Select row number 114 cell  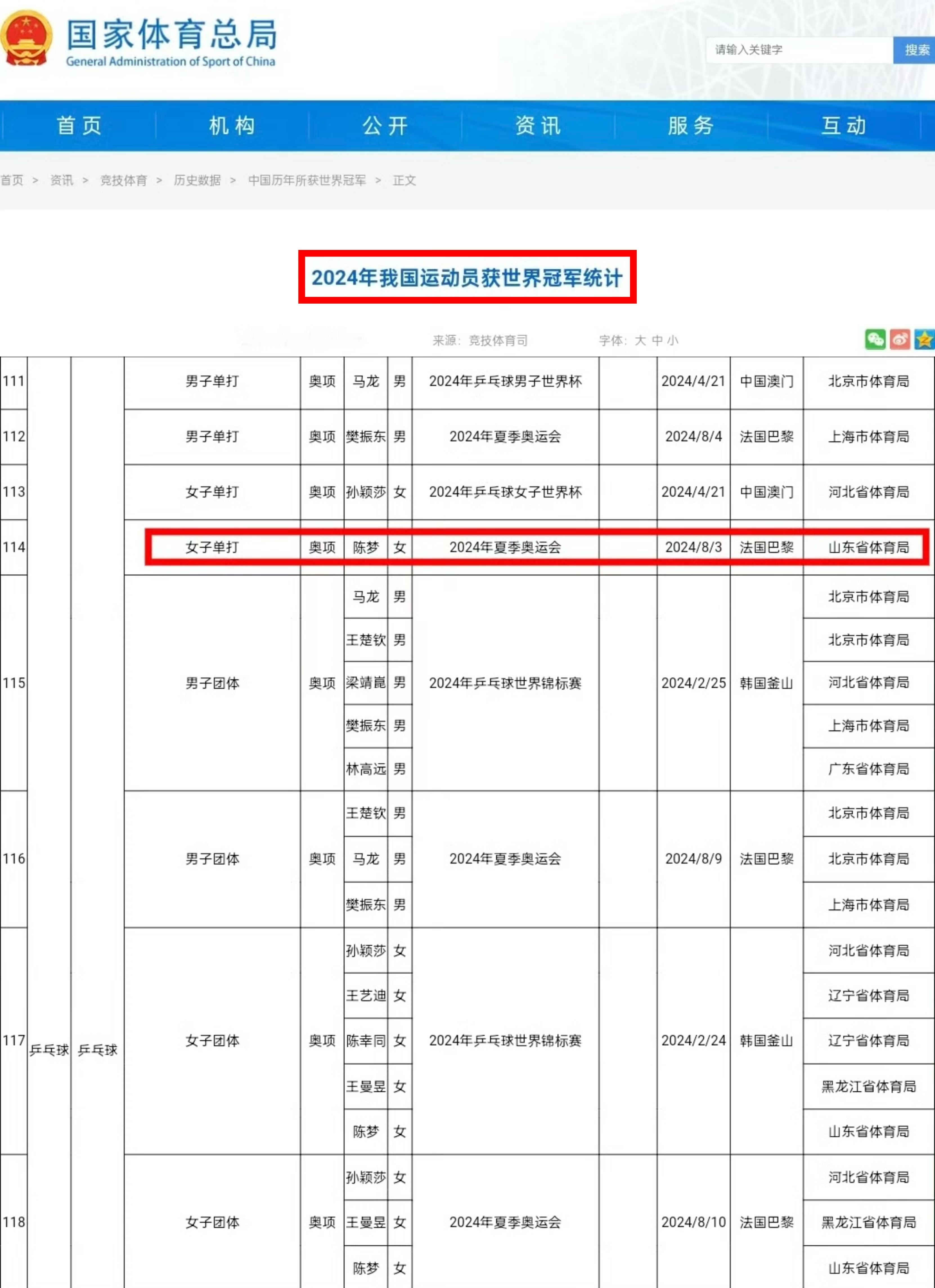[x=14, y=547]
